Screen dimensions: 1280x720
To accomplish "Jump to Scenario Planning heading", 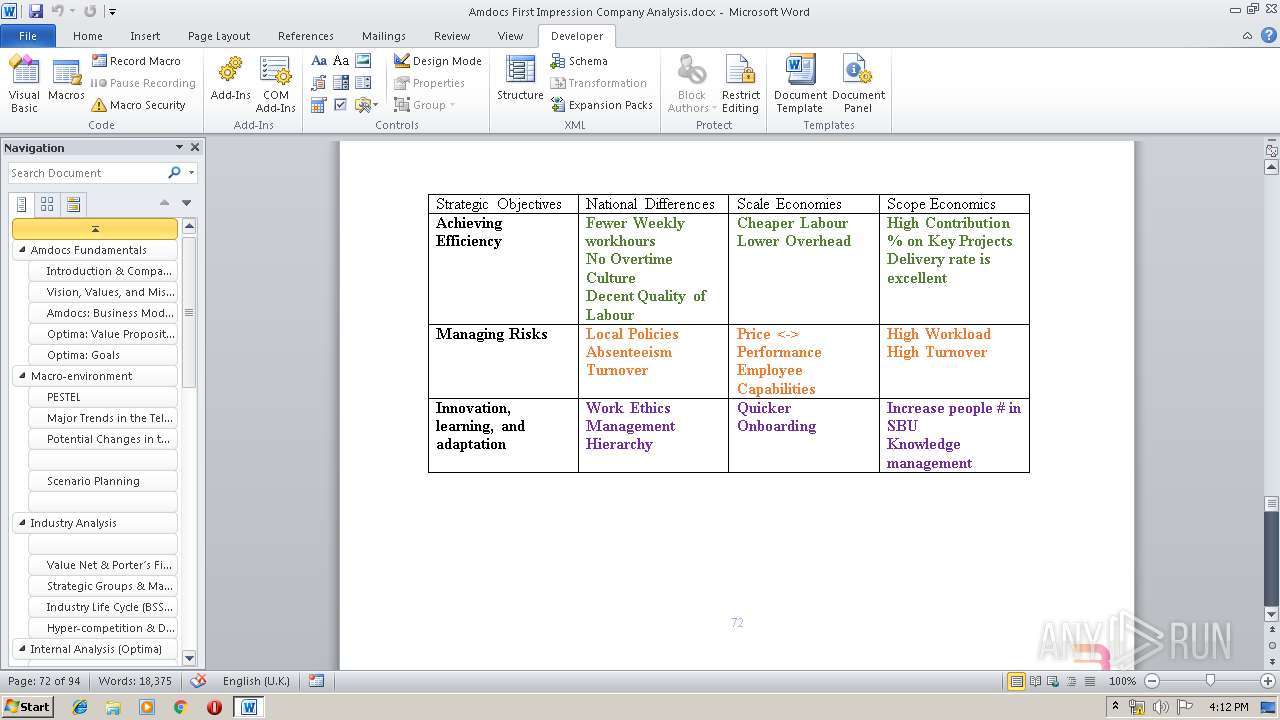I will coord(103,481).
